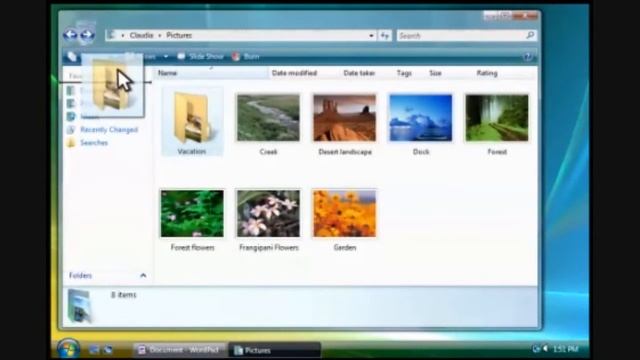Sort by the Tags column
This screenshot has width=640, height=360.
tap(404, 73)
